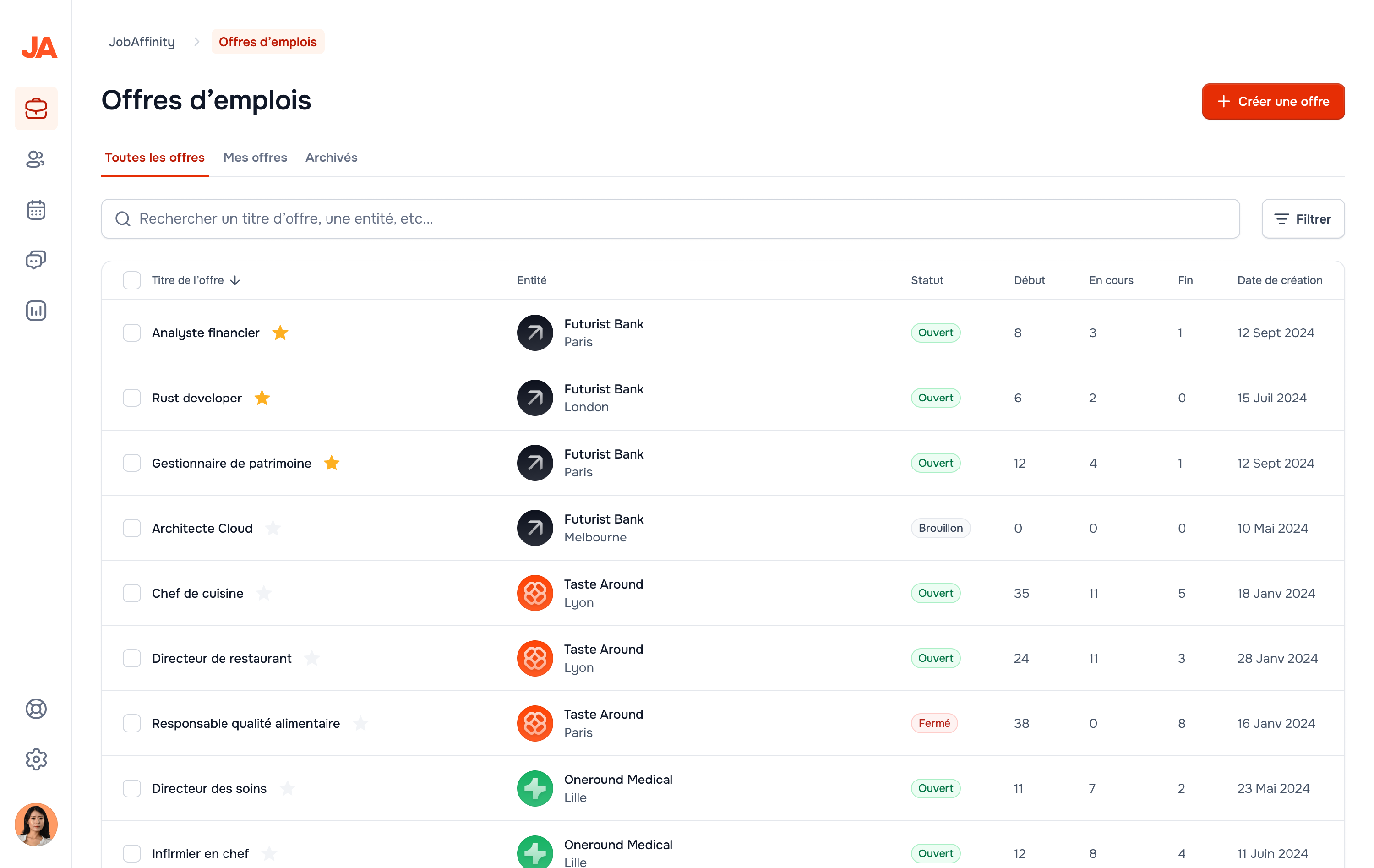Switch to the Mes offres tab
Screen dimensions: 1374x868
tap(255, 158)
